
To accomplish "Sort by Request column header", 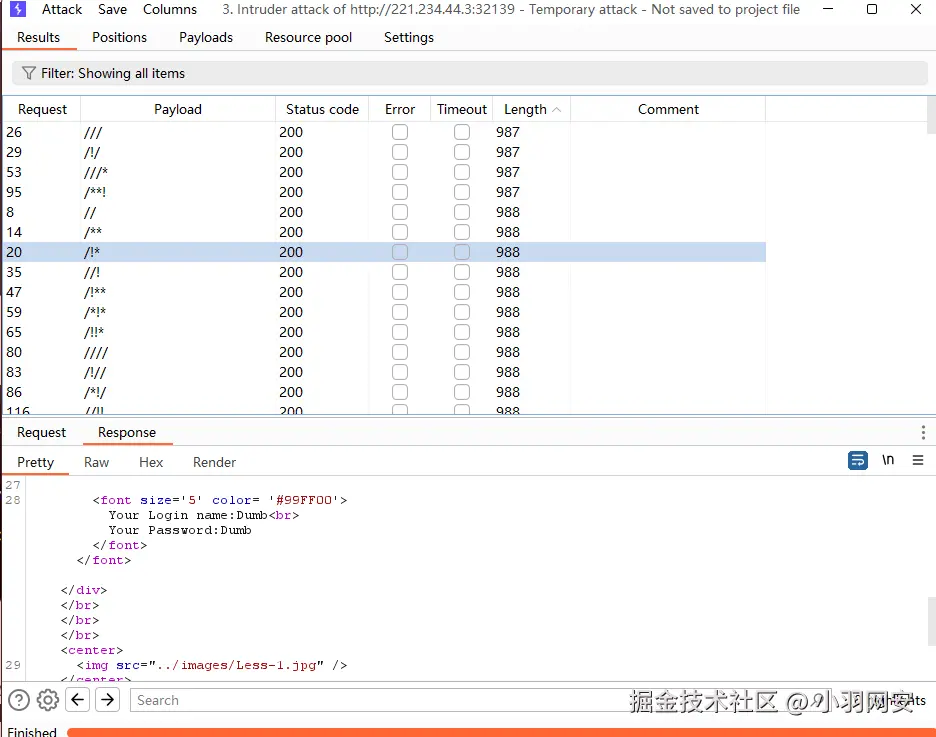I will pyautogui.click(x=42, y=109).
